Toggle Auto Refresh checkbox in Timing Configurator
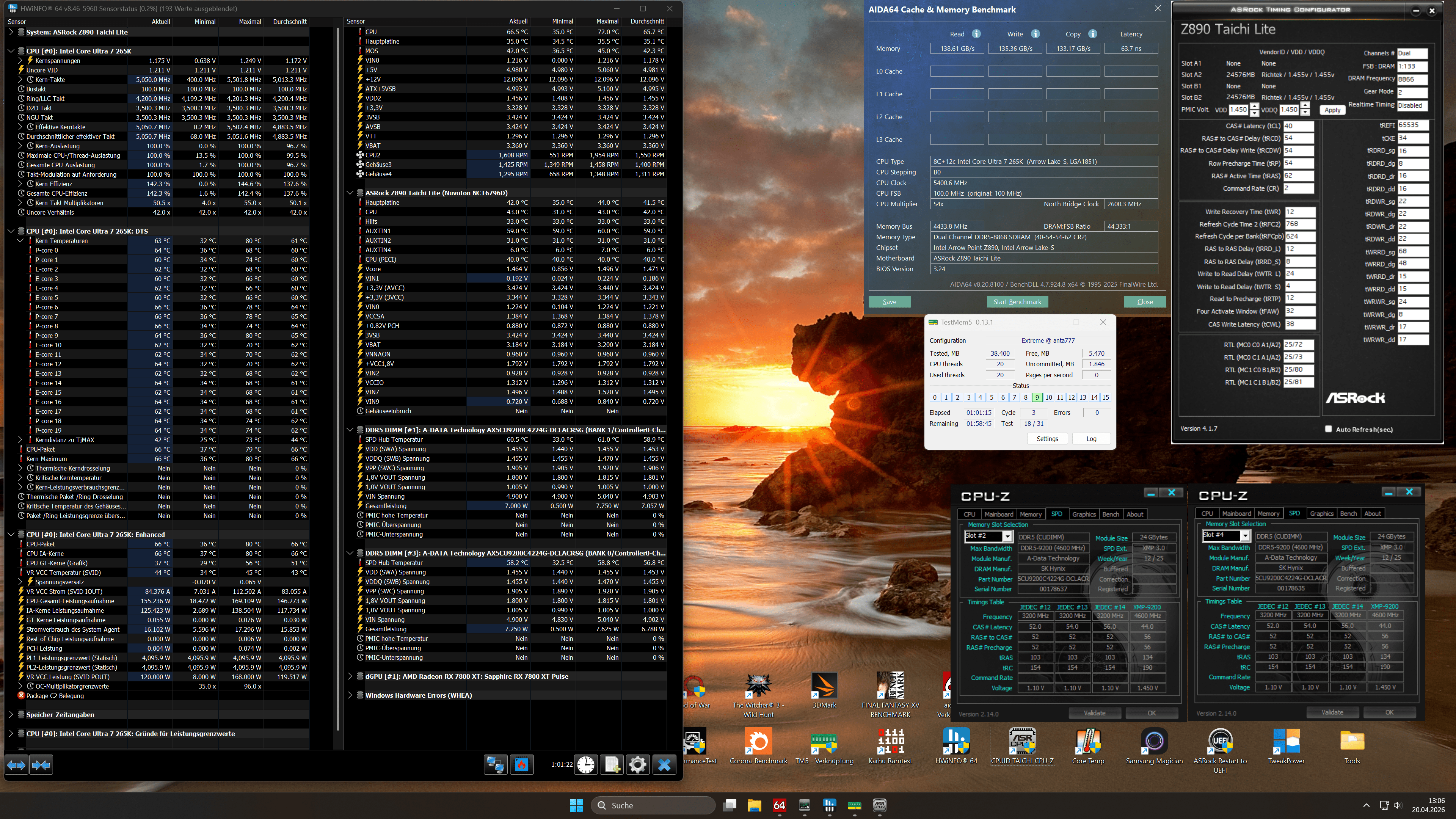 (1328, 429)
